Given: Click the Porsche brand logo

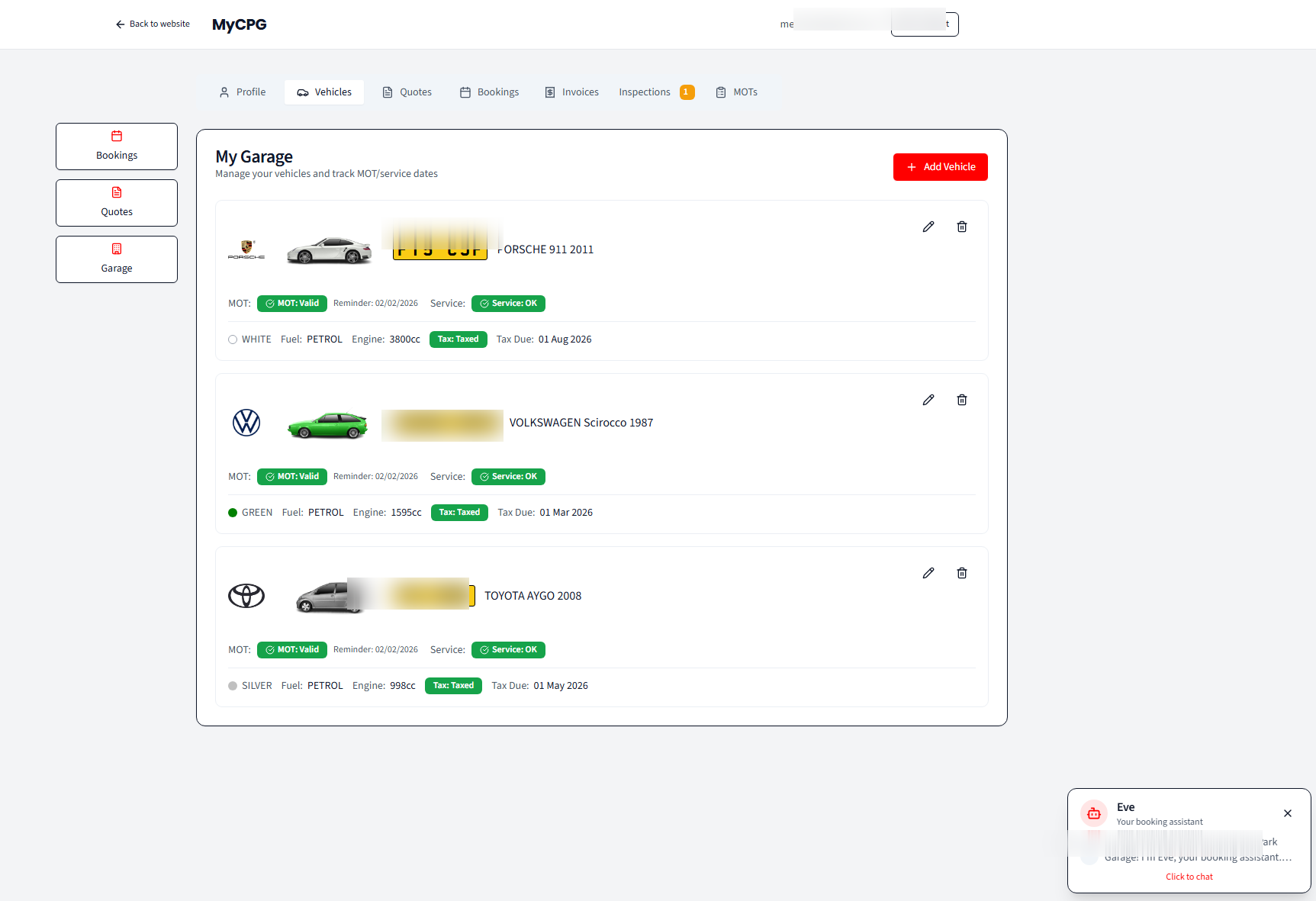Looking at the screenshot, I should point(246,249).
